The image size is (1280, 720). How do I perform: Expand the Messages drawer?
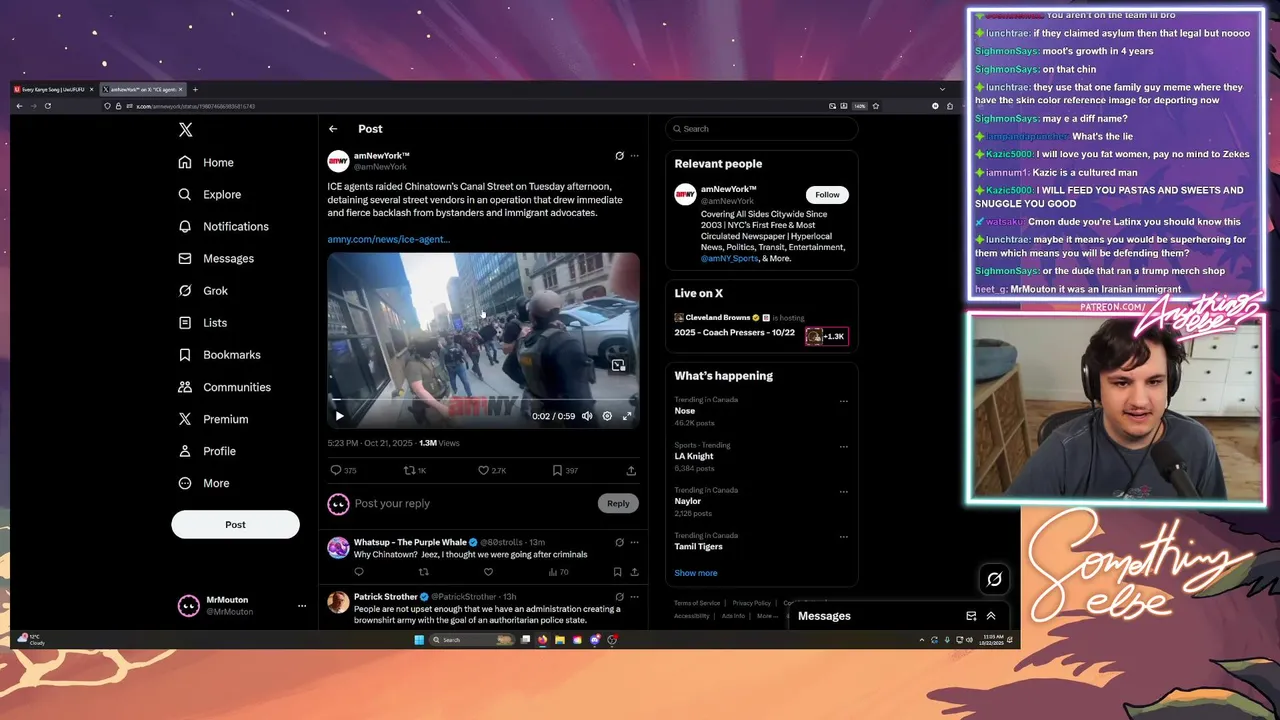coord(991,616)
